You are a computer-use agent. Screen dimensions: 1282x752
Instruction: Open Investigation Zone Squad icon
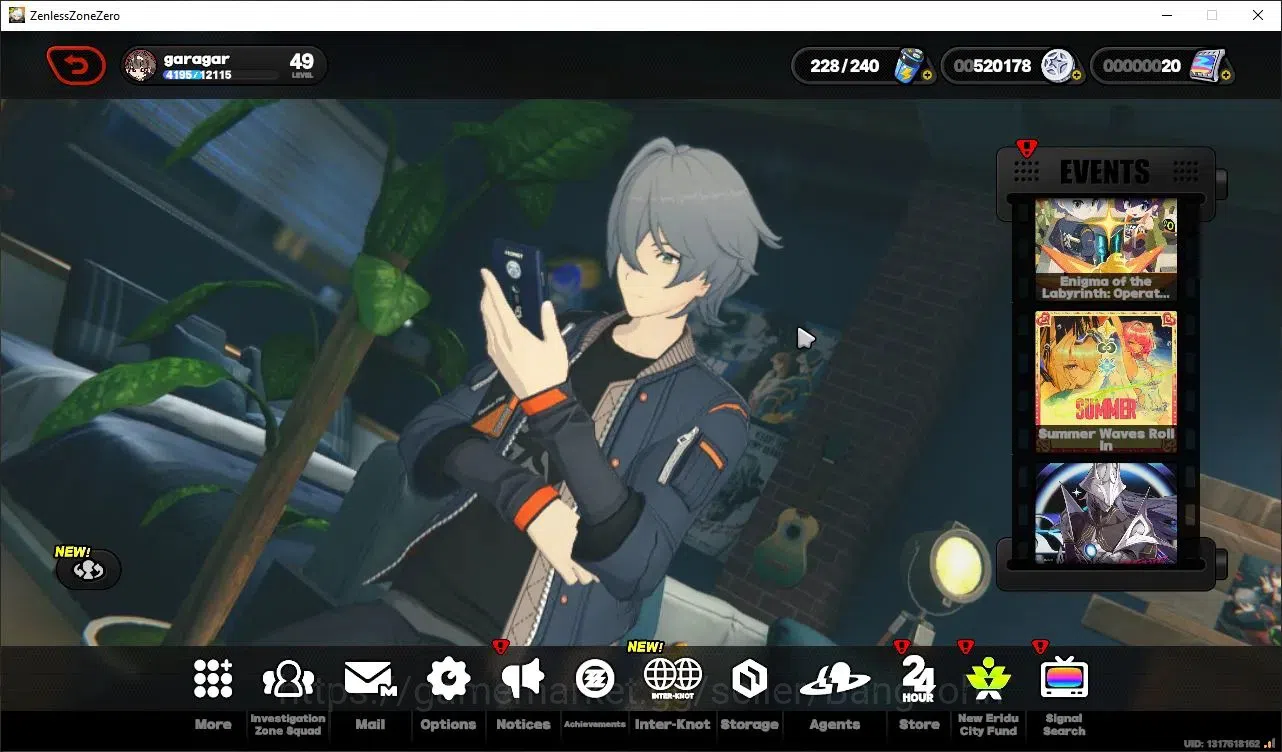288,679
